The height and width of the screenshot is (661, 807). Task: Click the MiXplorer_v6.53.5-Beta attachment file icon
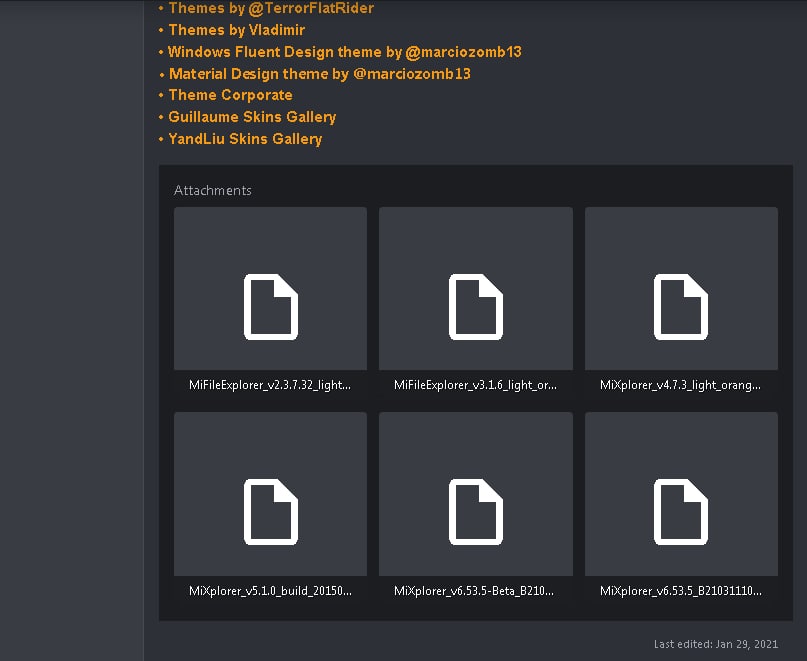476,512
